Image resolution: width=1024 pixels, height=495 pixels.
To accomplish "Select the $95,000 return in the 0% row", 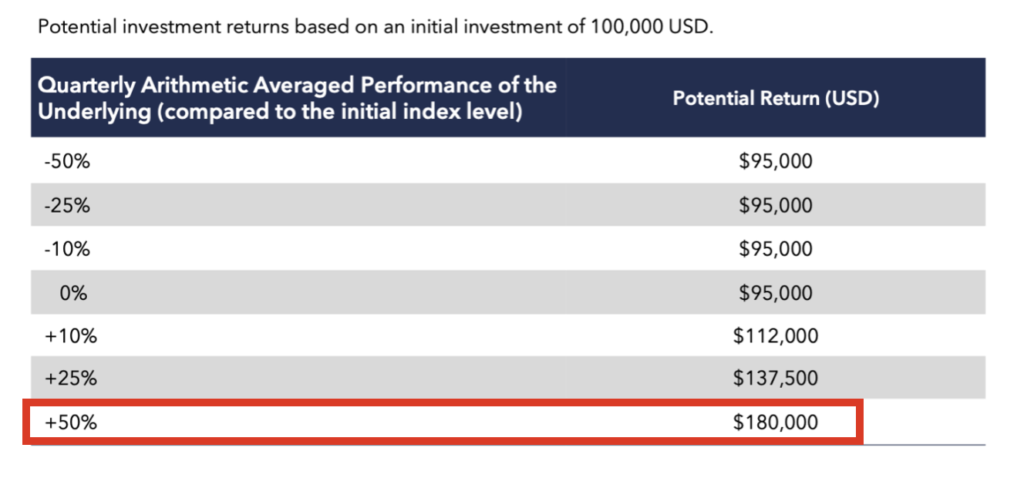I will click(775, 293).
